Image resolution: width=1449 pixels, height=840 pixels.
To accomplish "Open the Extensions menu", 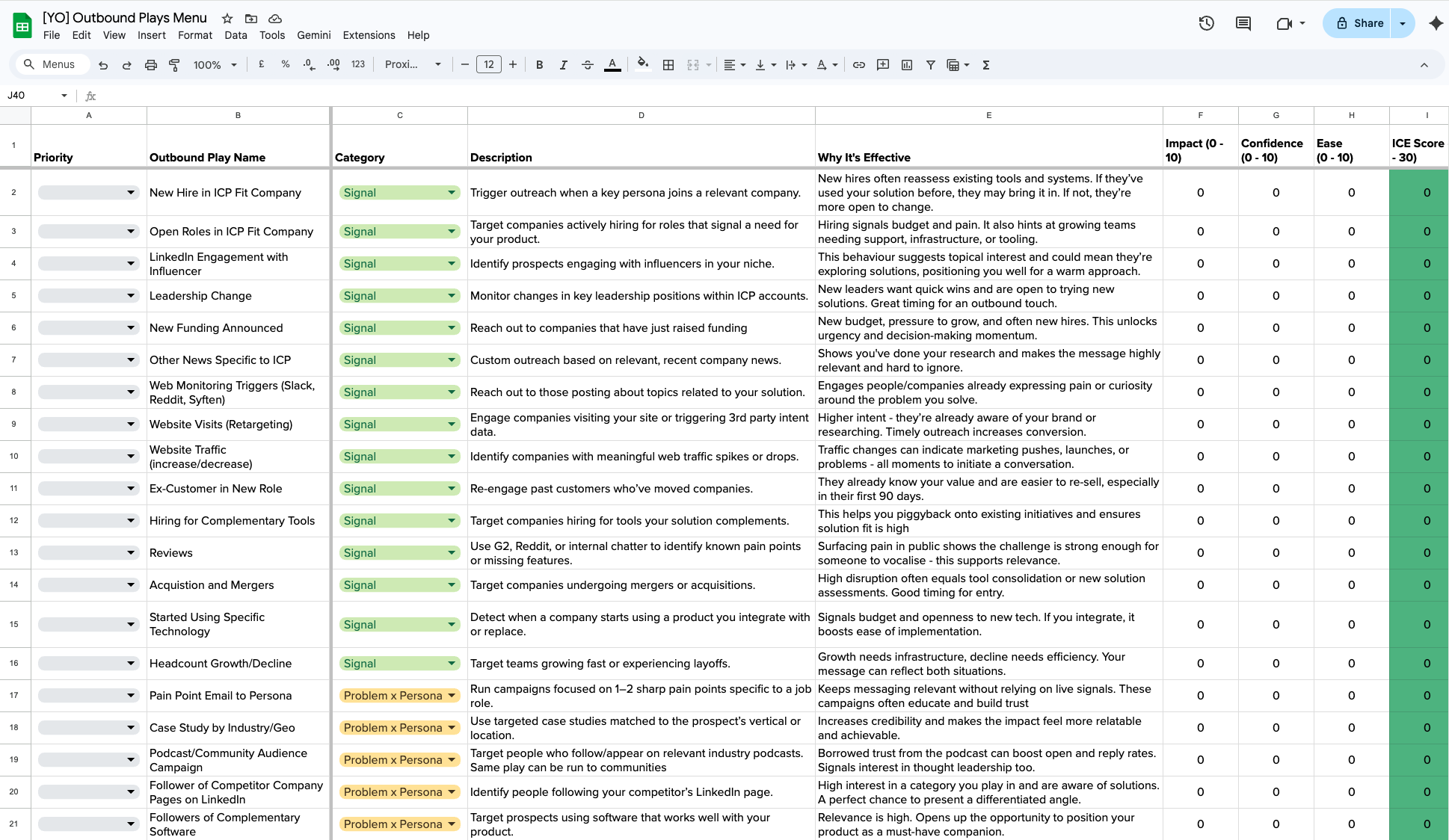I will tap(369, 35).
